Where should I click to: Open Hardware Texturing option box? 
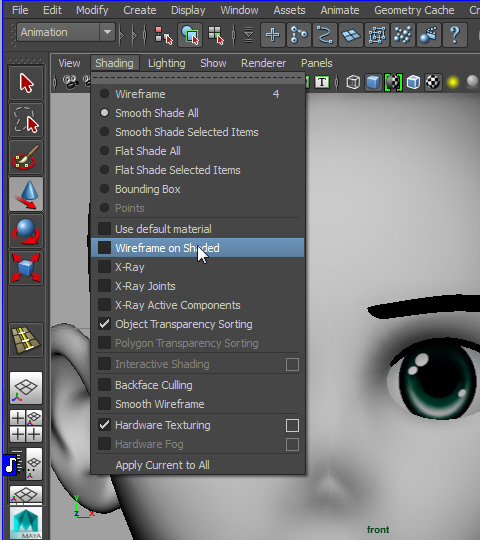[x=292, y=425]
